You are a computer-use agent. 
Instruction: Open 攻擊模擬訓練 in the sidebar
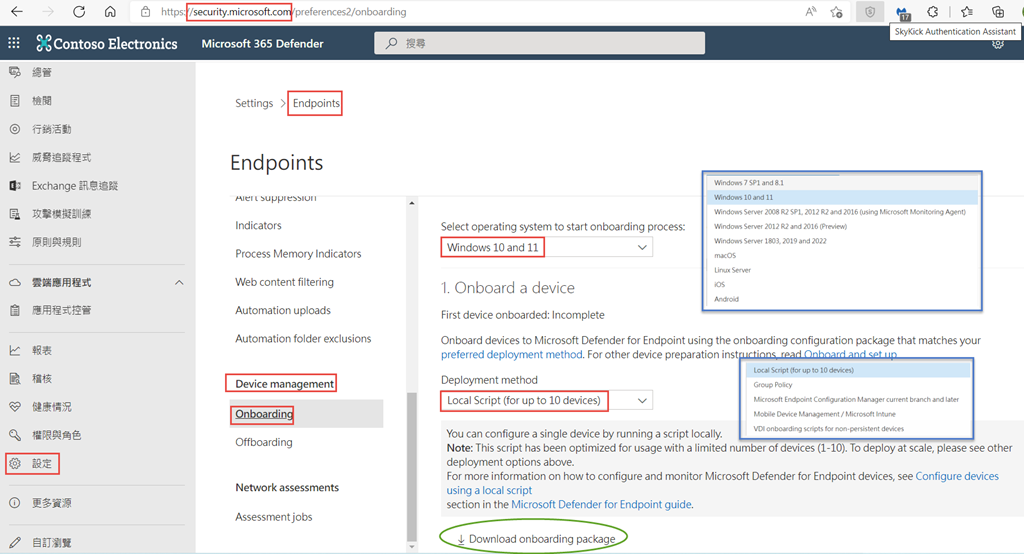pyautogui.click(x=61, y=214)
